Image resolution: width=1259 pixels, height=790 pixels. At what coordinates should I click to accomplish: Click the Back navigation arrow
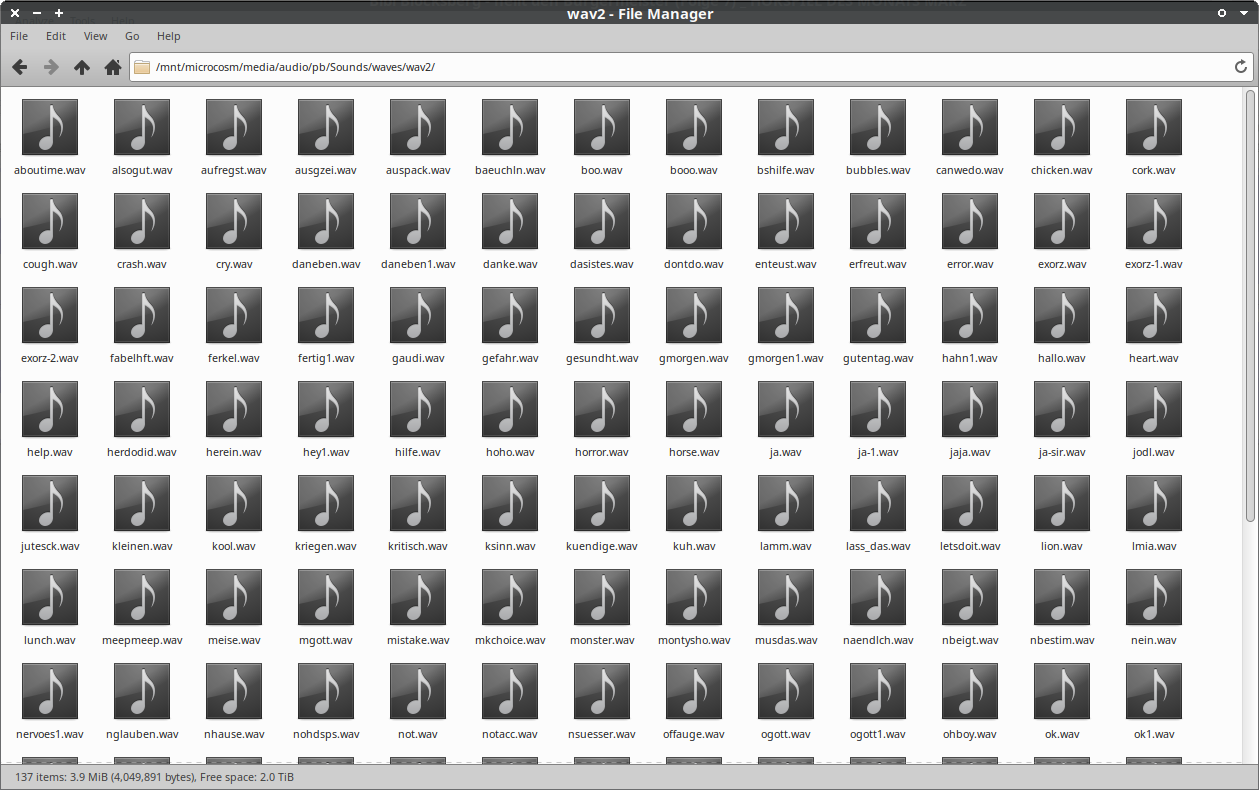19,67
